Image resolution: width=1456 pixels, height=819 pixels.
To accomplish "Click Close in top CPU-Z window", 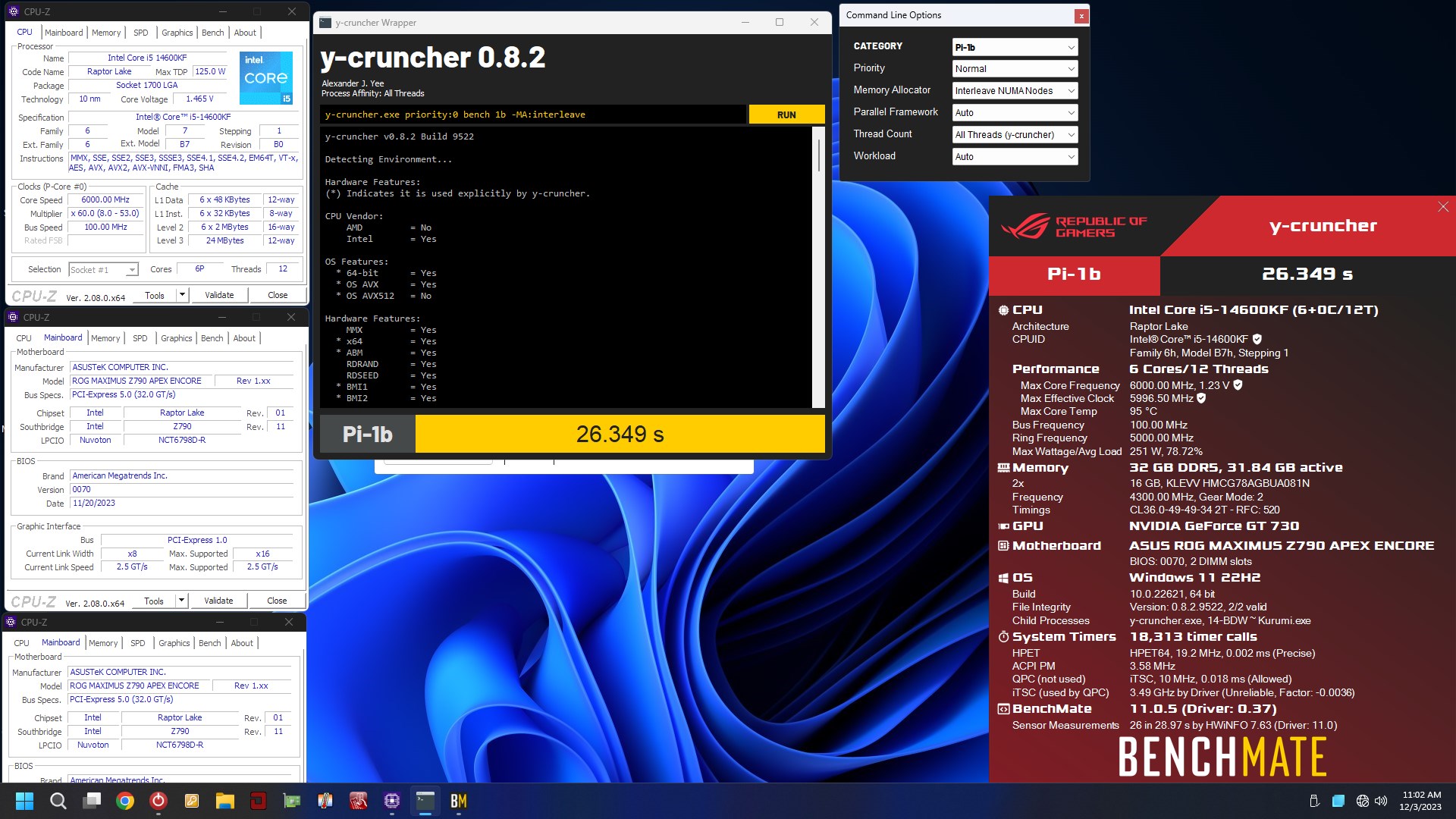I will (278, 295).
